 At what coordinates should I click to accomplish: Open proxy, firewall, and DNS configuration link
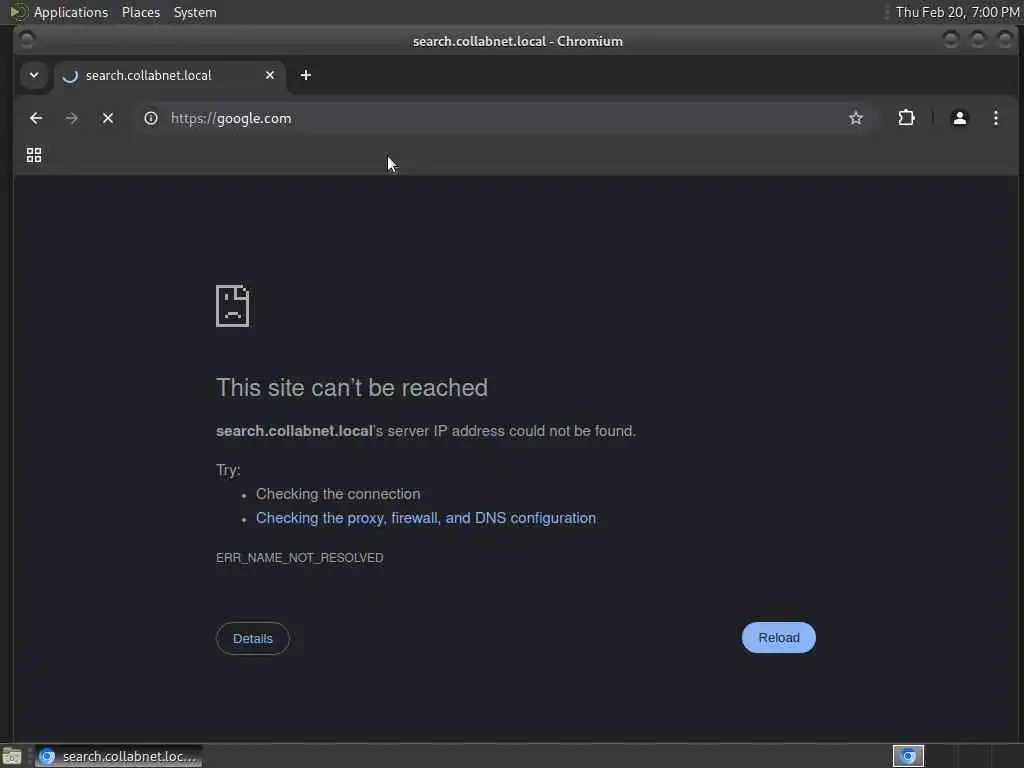pos(426,518)
